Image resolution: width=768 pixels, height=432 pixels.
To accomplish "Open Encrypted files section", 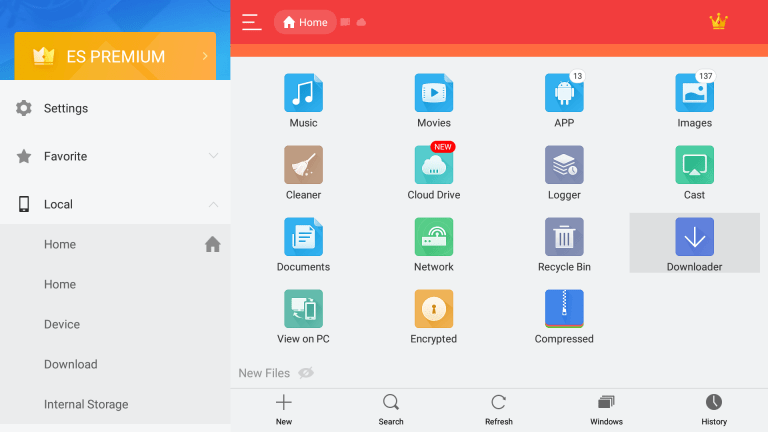I will point(433,316).
